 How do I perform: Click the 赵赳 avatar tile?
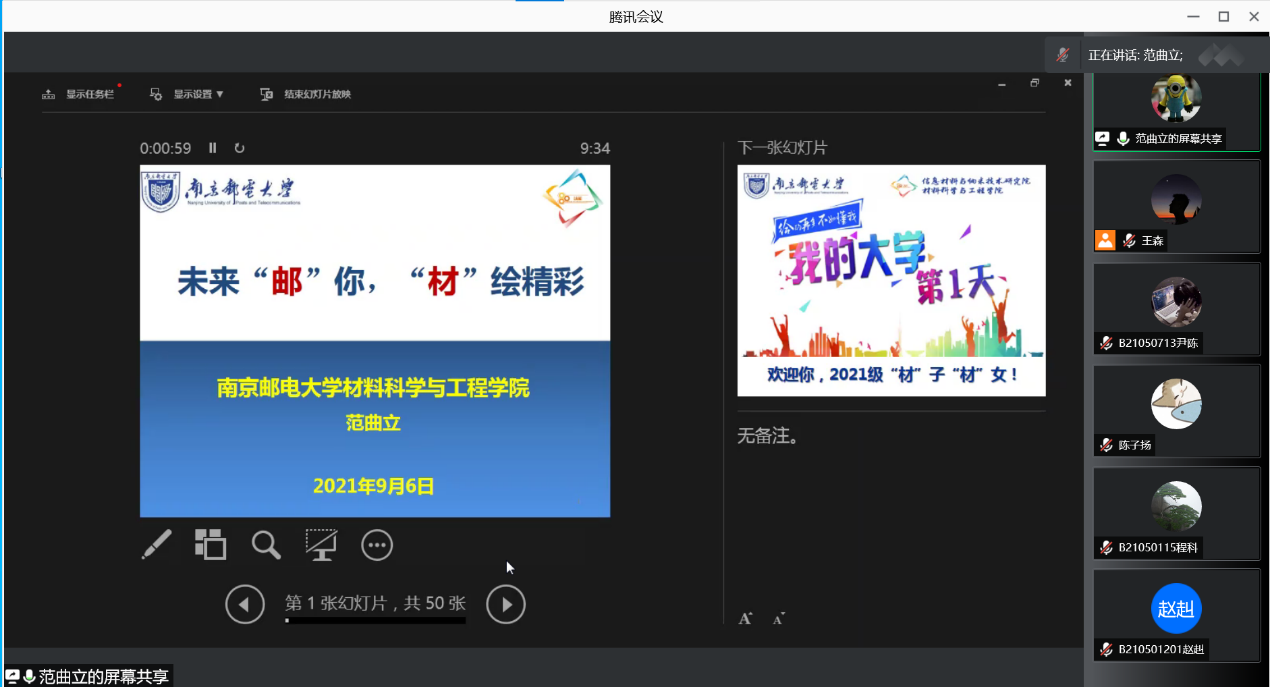[1176, 610]
